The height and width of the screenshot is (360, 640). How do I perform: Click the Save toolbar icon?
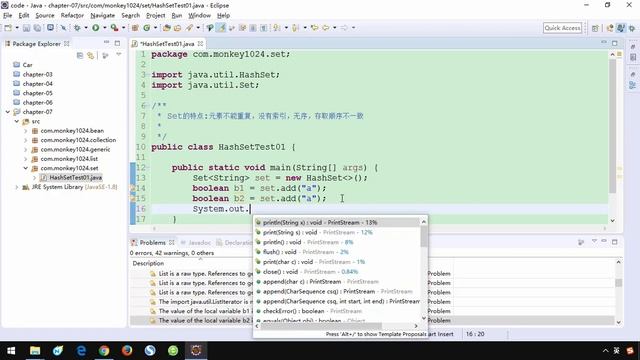coord(26,28)
